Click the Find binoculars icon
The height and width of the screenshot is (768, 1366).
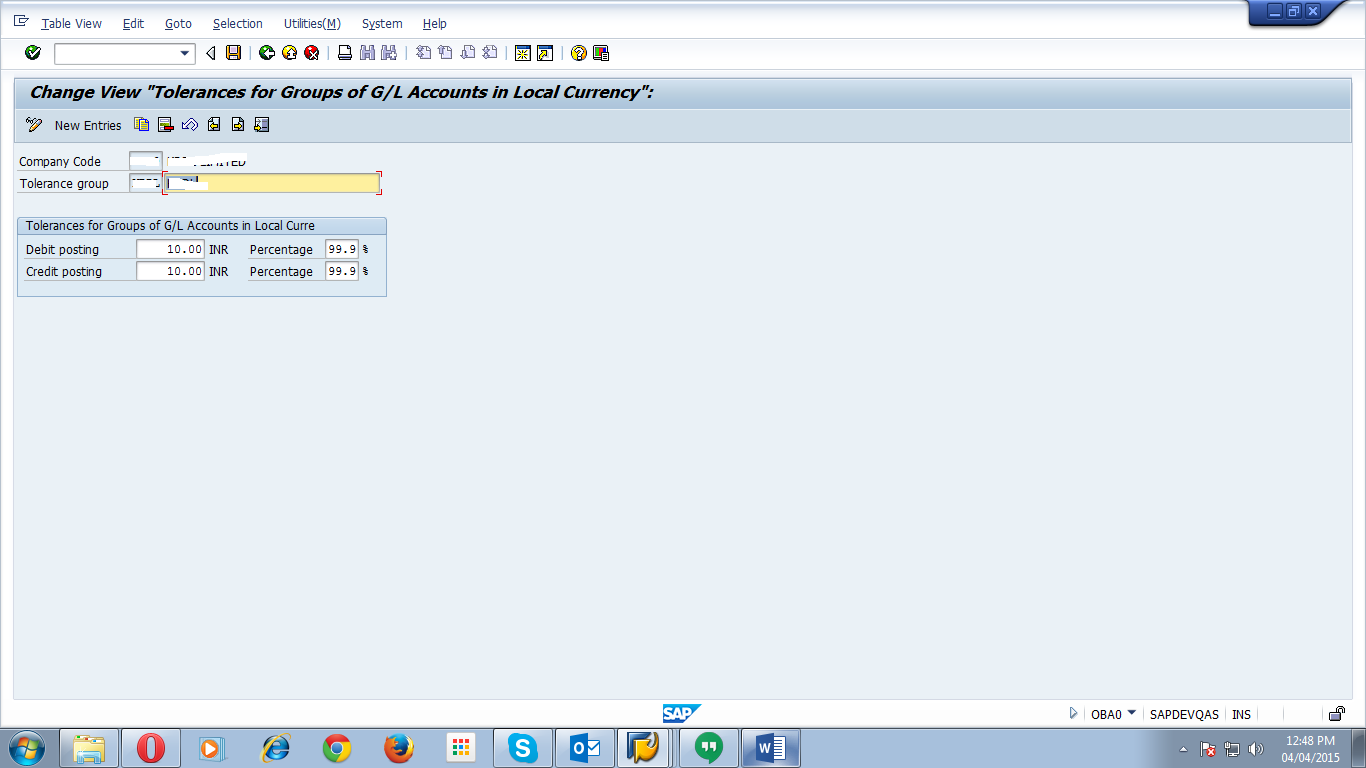366,53
